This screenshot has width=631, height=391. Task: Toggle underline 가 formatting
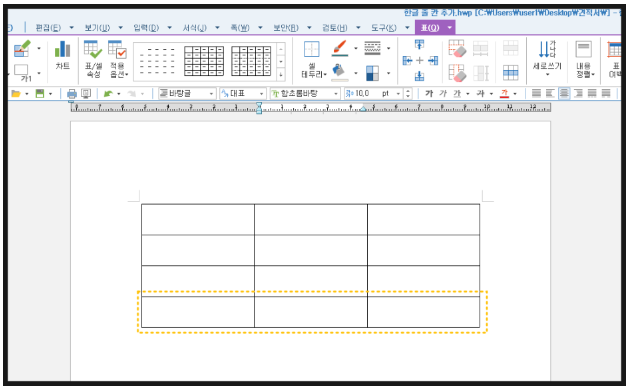[457, 94]
